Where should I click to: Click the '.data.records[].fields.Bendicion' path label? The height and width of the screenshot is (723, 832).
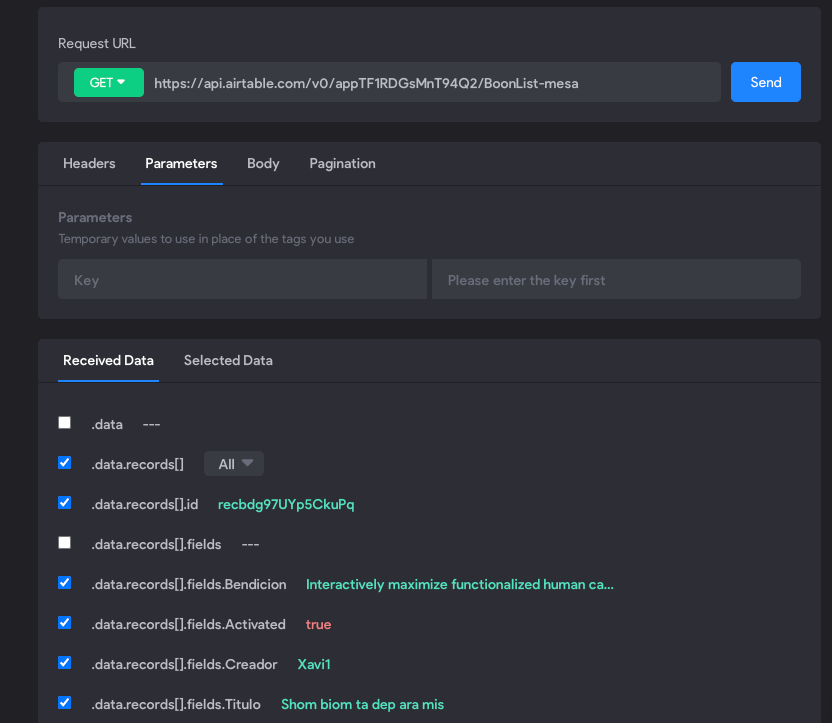(x=189, y=585)
